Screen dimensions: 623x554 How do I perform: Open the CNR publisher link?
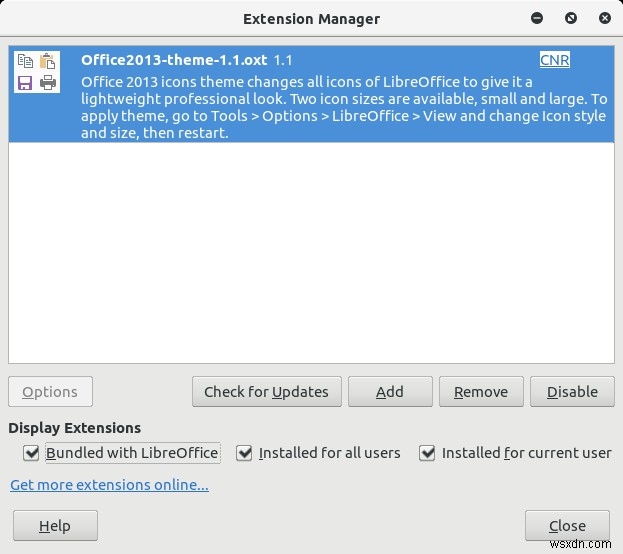coord(554,60)
